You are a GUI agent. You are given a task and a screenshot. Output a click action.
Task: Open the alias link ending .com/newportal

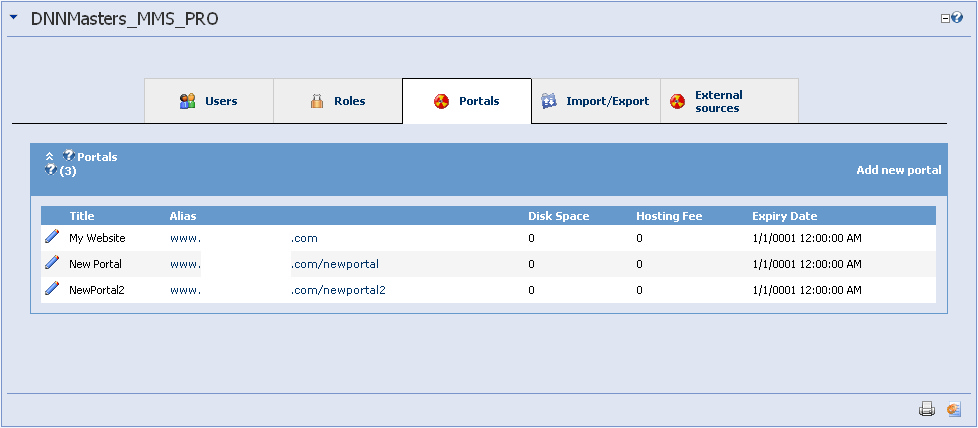click(x=274, y=264)
